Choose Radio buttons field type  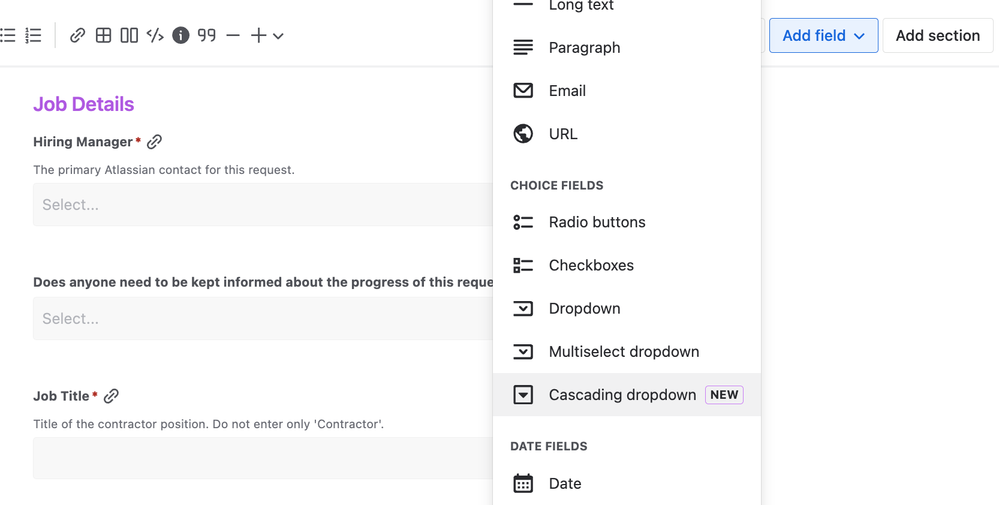pos(596,222)
